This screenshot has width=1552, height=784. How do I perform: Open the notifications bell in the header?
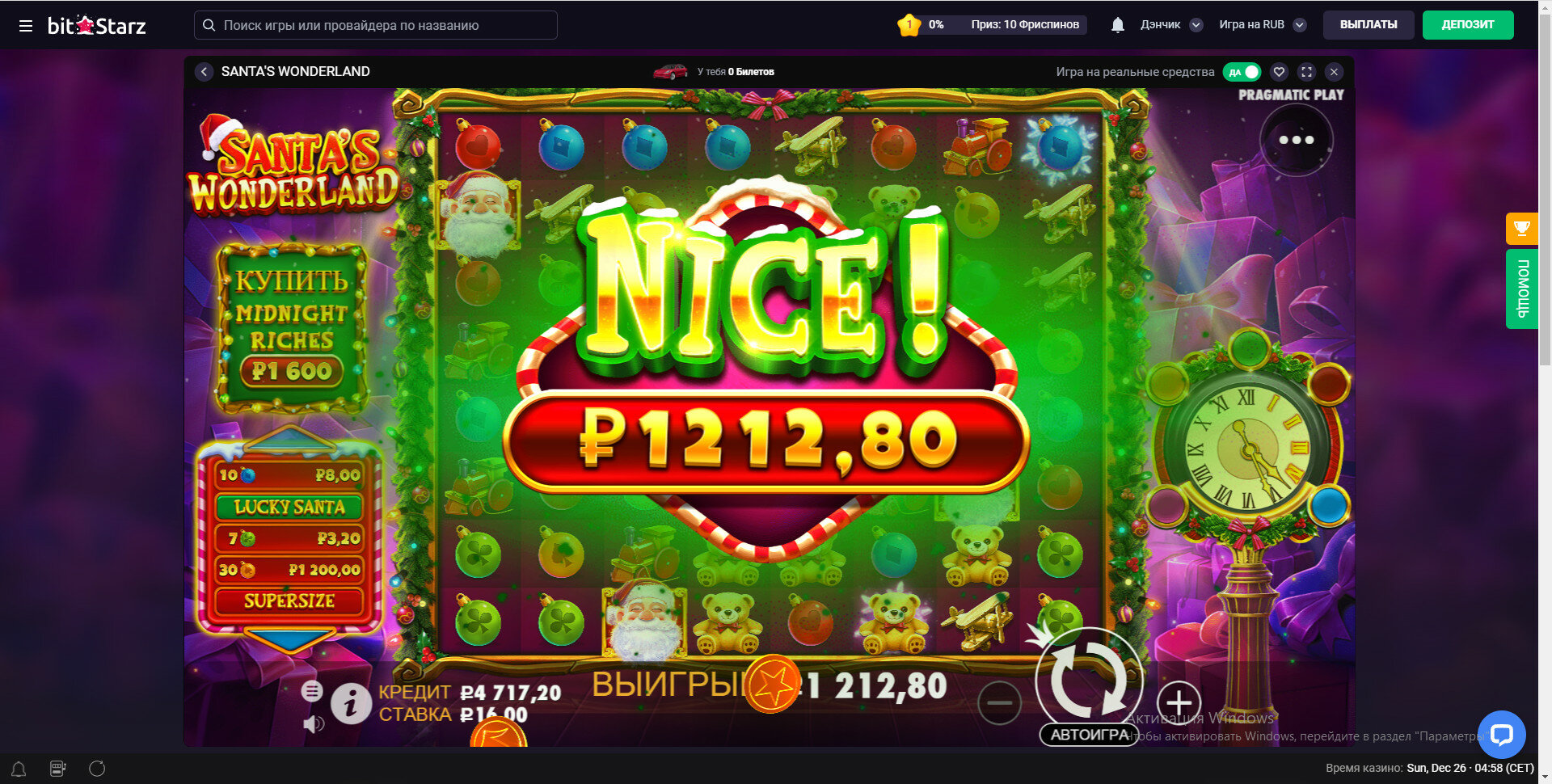(x=1118, y=25)
